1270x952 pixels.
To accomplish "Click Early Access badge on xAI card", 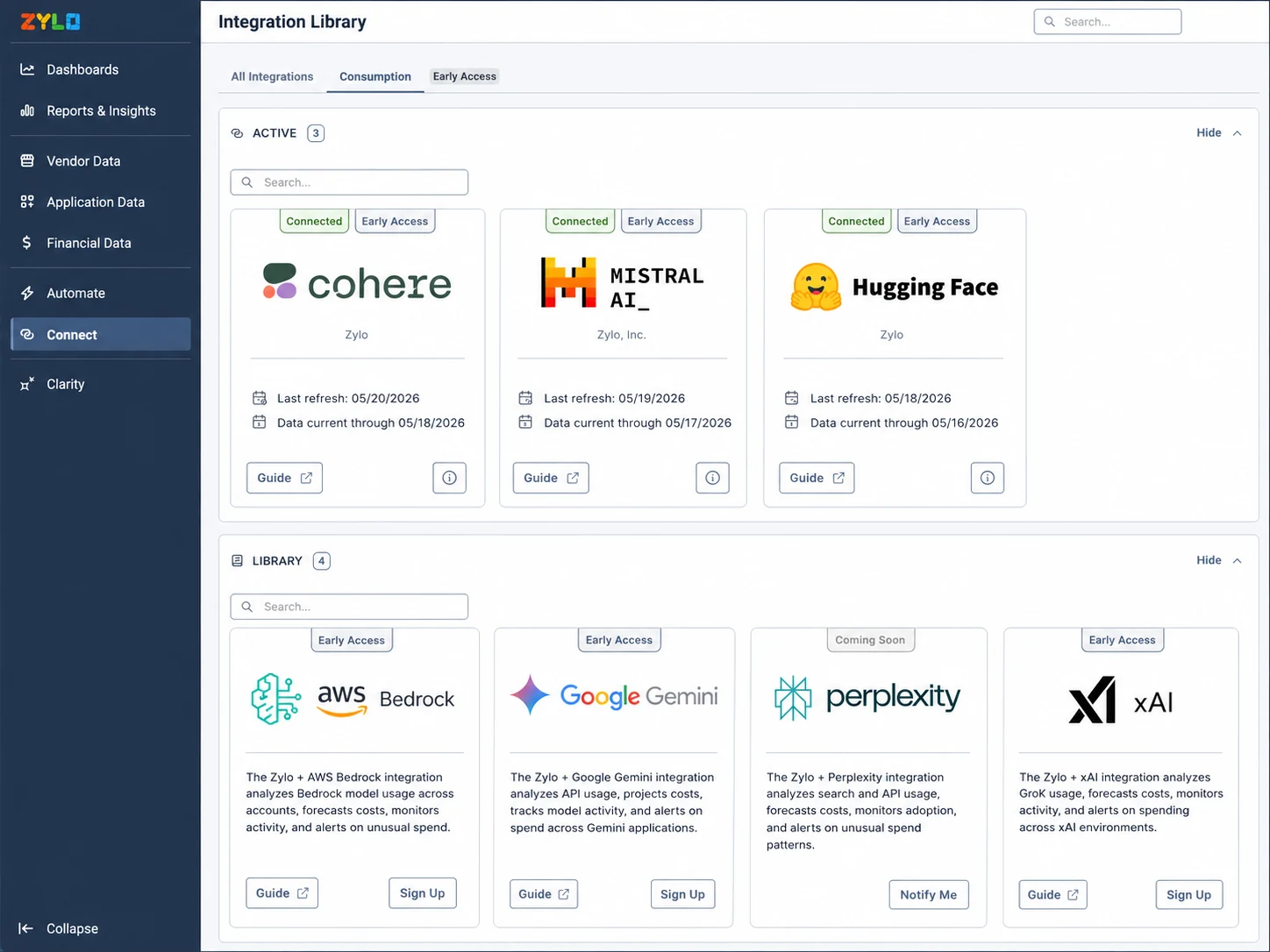I will click(x=1123, y=640).
